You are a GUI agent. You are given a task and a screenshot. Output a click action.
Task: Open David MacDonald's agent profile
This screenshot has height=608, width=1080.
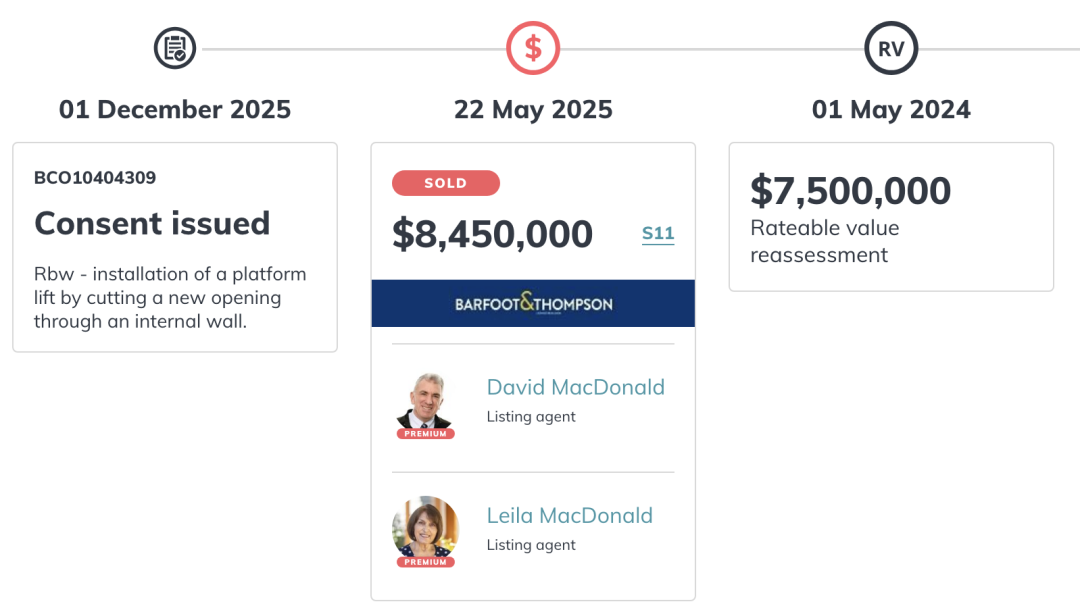point(575,387)
